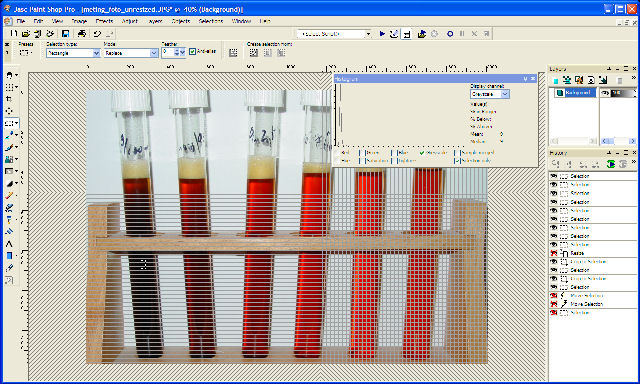Open the Effects menu
This screenshot has width=640, height=384.
click(104, 21)
